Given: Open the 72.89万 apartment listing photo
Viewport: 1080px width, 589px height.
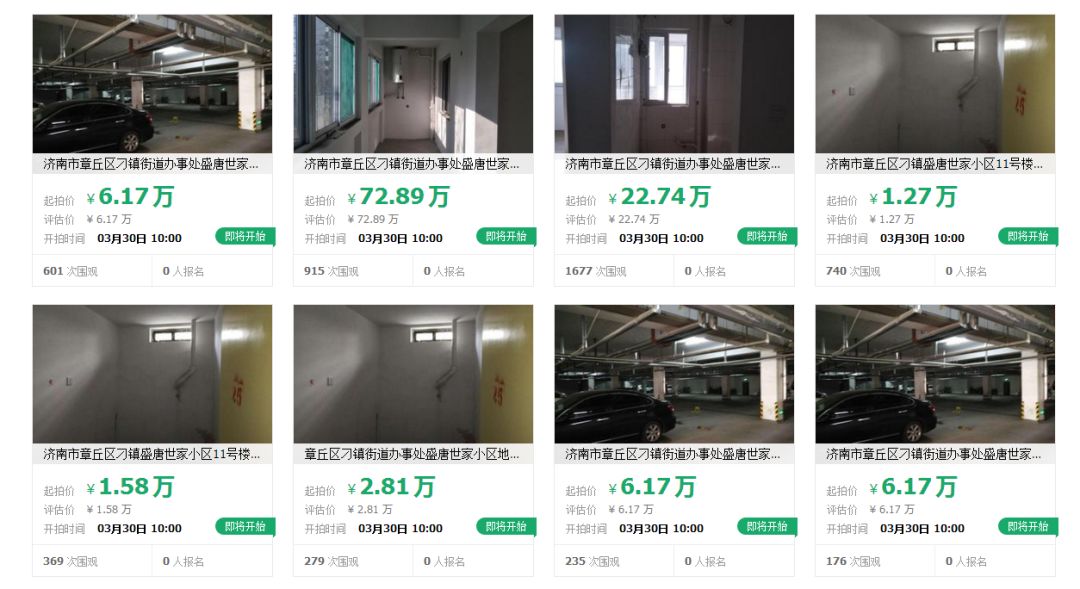Looking at the screenshot, I should tap(413, 84).
